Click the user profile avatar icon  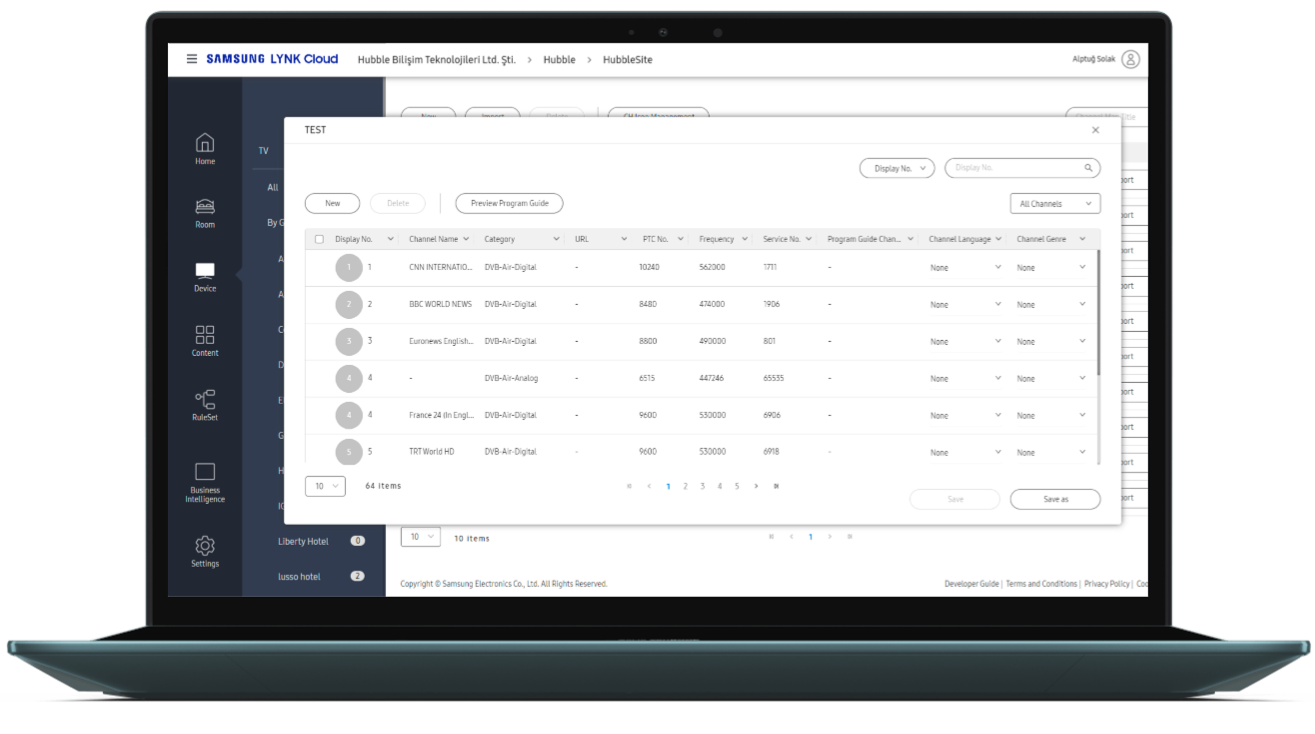click(x=1130, y=59)
